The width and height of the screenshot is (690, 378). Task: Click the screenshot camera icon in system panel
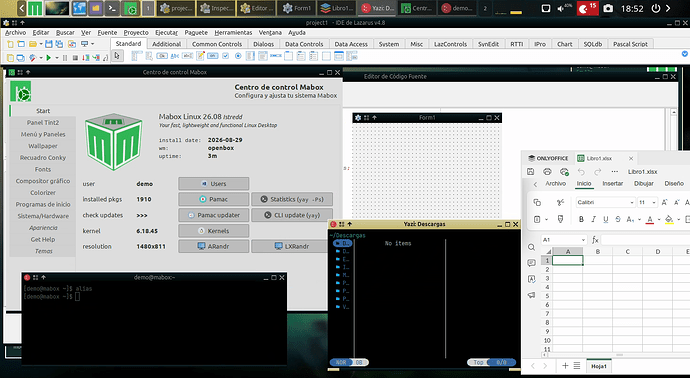pyautogui.click(x=608, y=8)
